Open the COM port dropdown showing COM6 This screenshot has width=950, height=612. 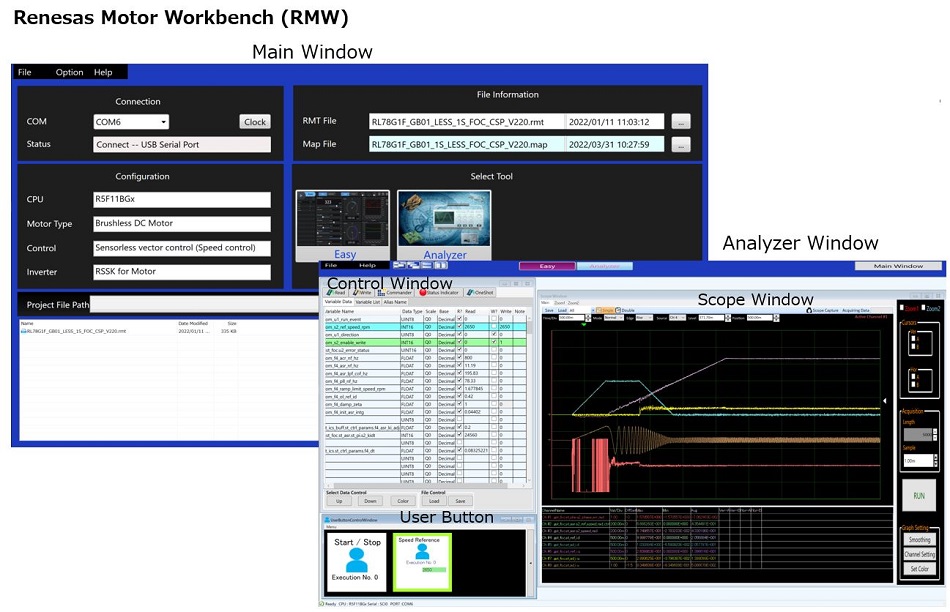click(131, 122)
